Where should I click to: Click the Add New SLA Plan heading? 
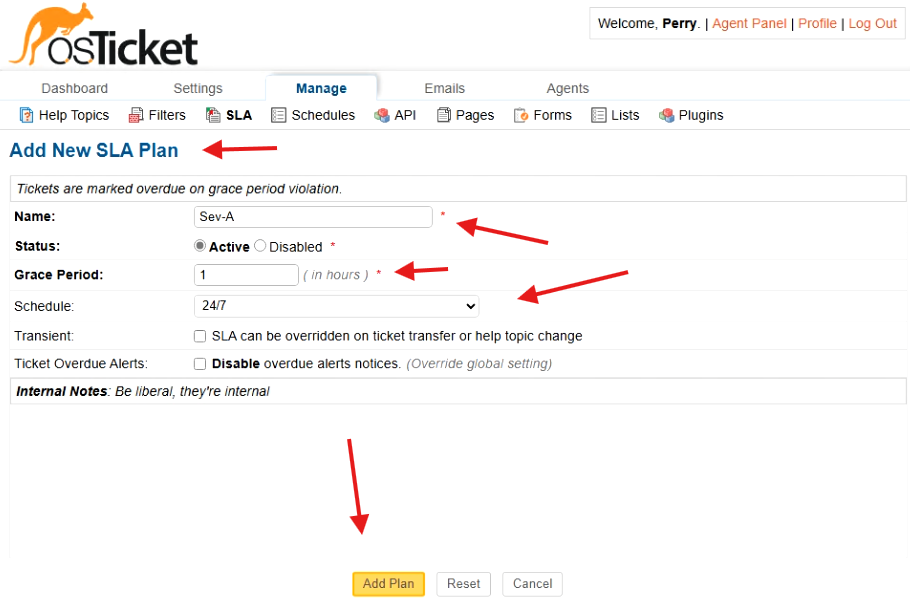[94, 150]
